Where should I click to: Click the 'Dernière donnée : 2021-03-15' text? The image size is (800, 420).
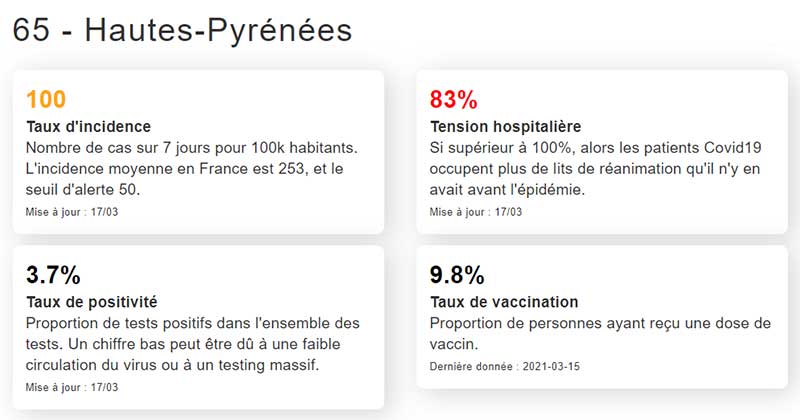pos(505,366)
